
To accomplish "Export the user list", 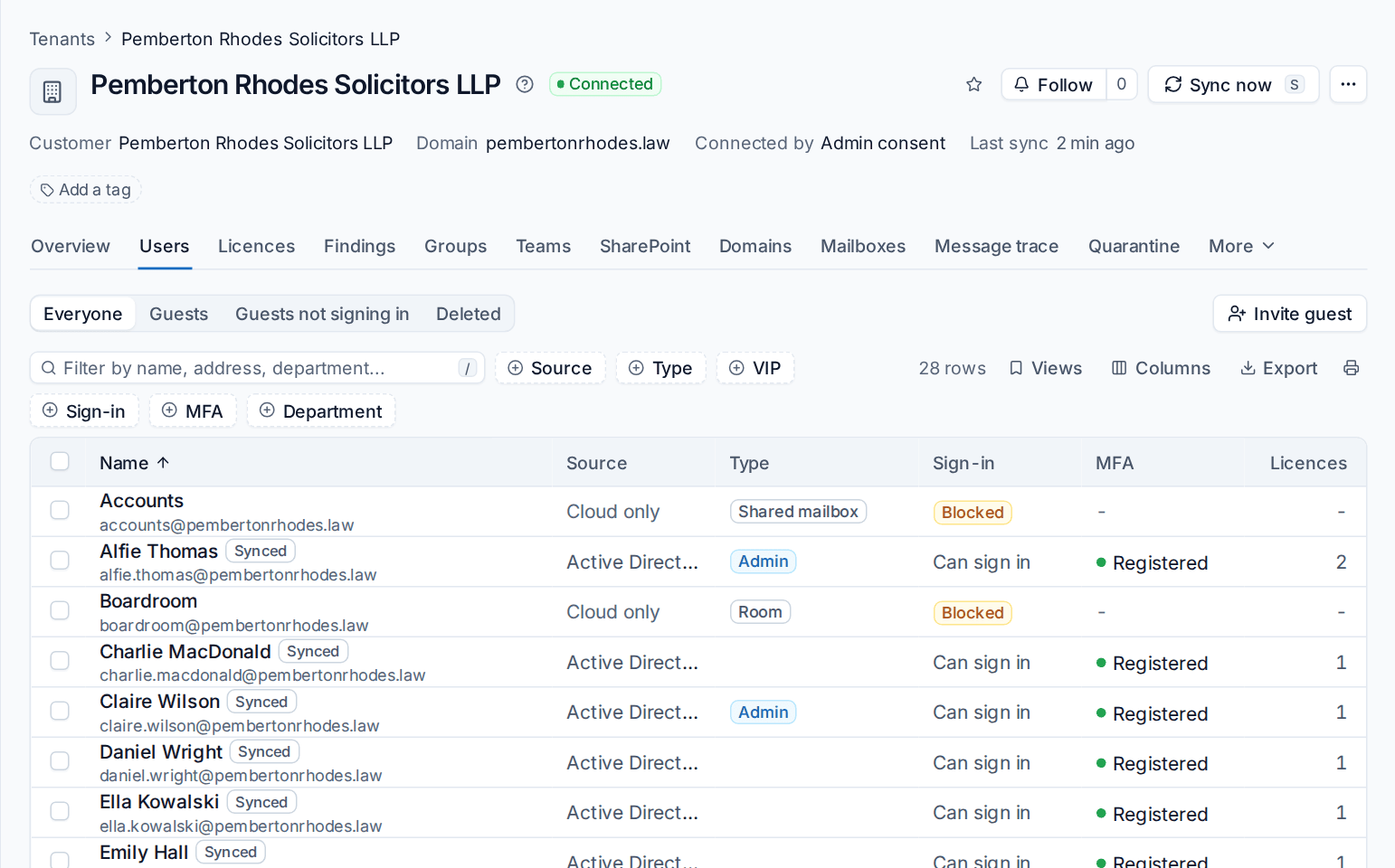I will 1278,368.
